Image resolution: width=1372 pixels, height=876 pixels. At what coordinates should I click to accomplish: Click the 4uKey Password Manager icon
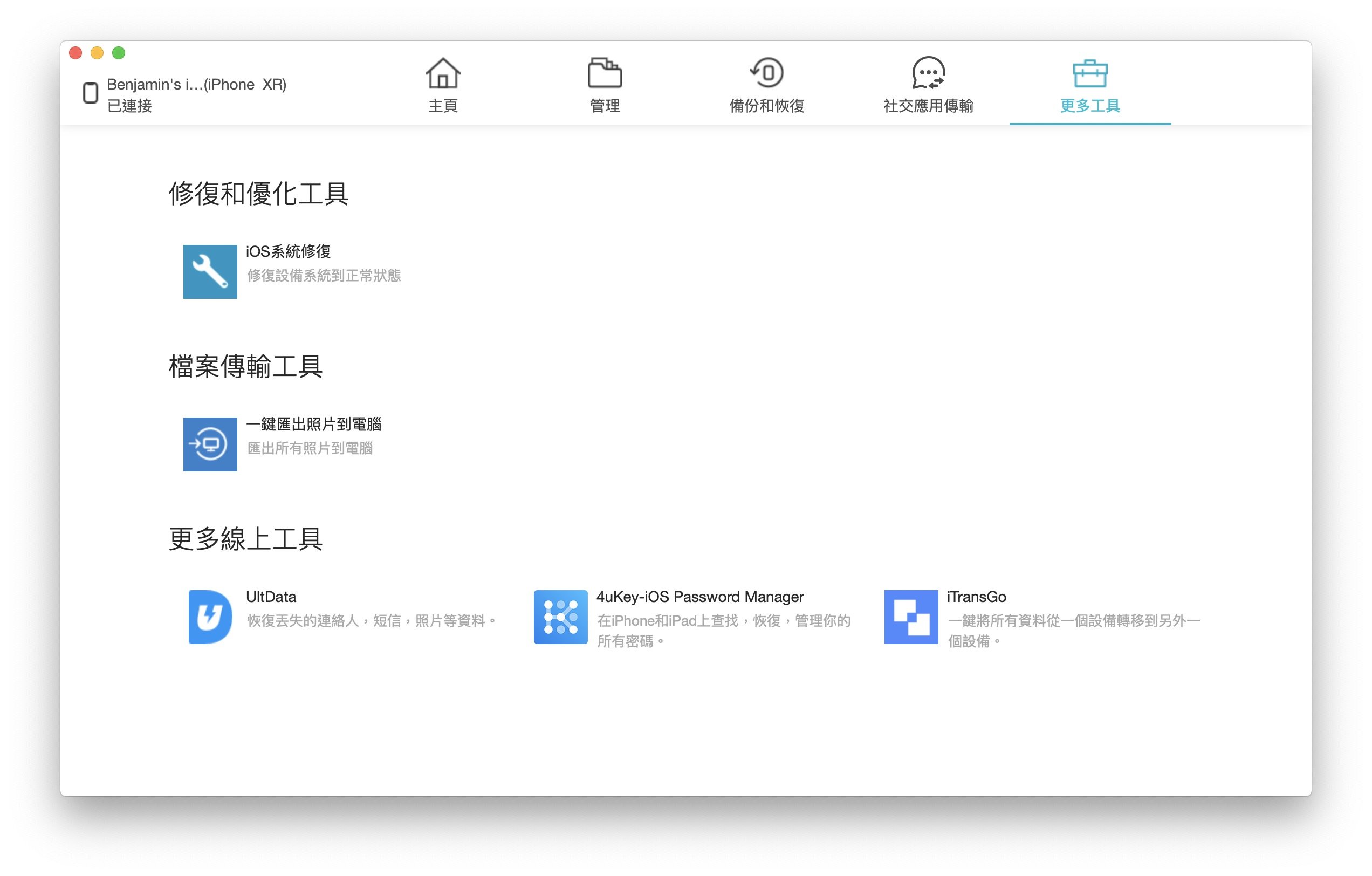tap(560, 617)
